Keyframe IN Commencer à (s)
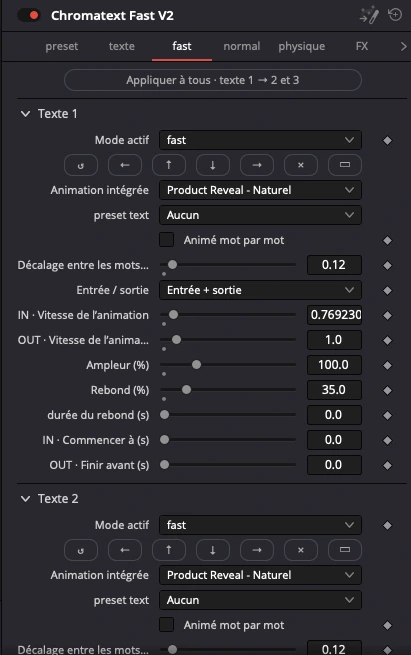Image resolution: width=411 pixels, height=655 pixels. pos(387,440)
